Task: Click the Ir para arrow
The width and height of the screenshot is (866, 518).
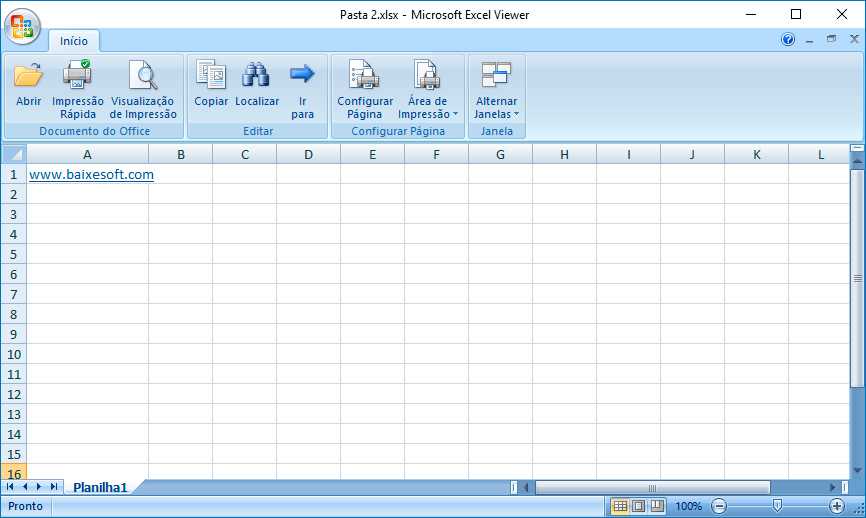Action: point(302,73)
